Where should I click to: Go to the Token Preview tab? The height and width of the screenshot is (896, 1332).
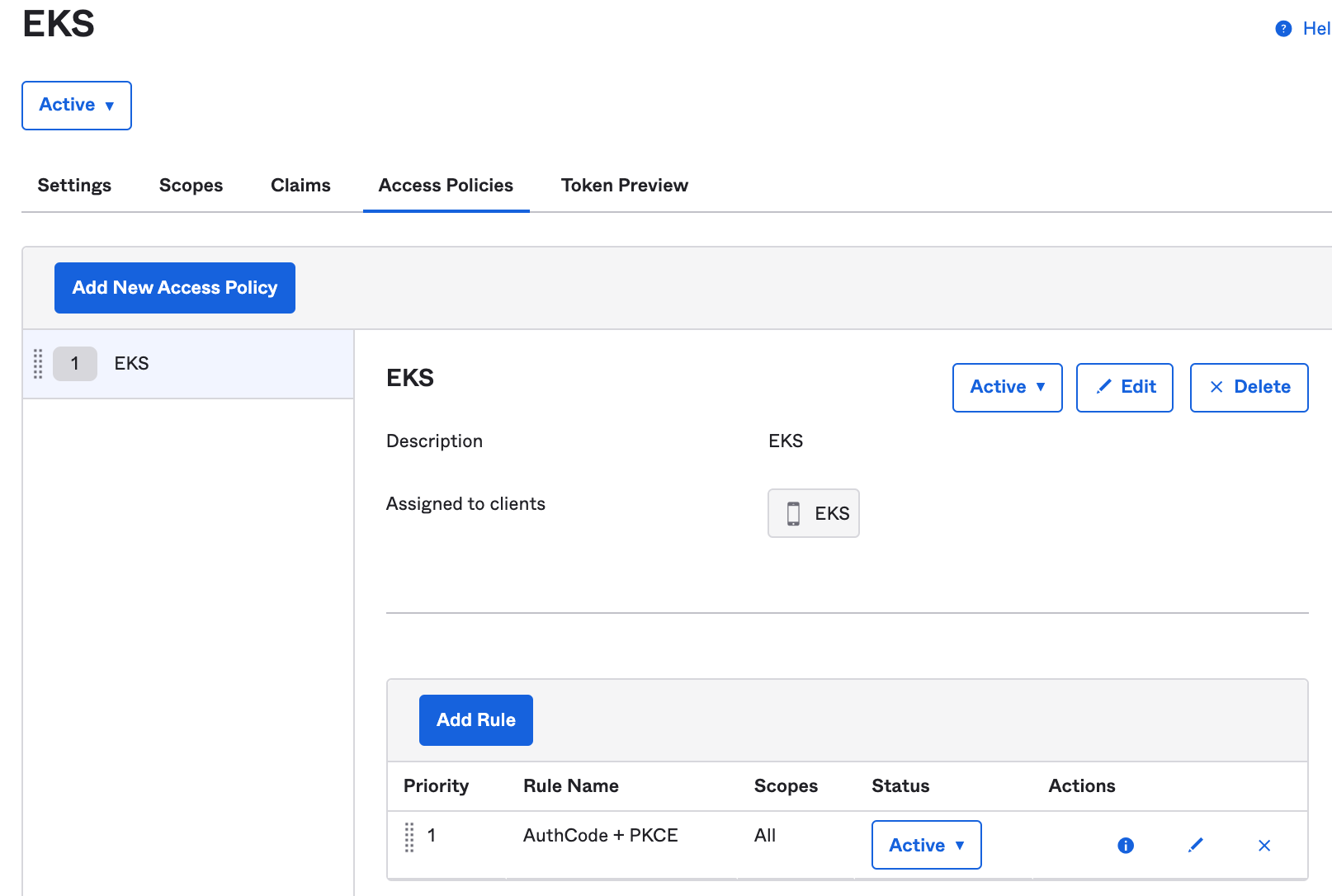(x=624, y=186)
